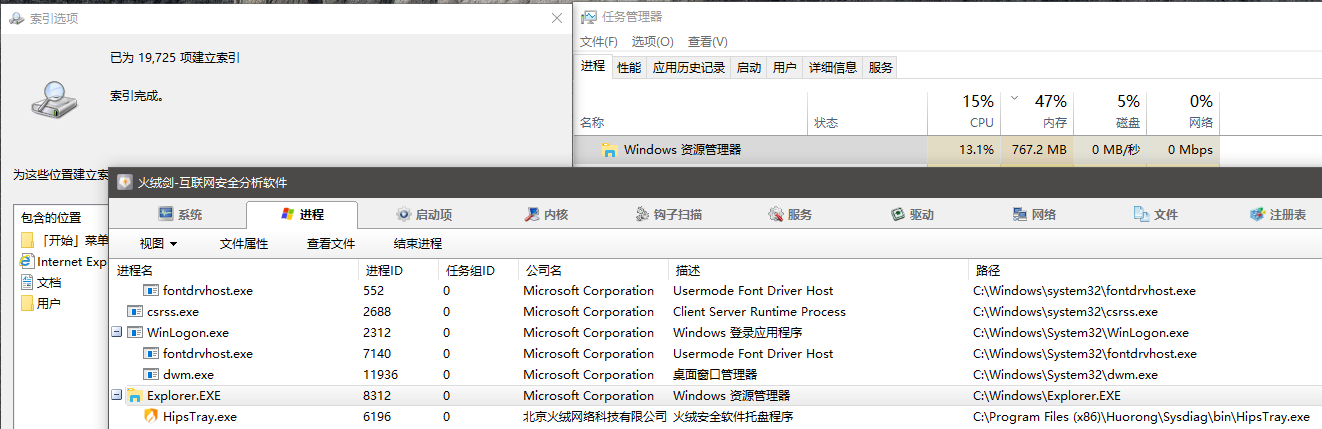
Task: Click the HipsTray.exe shield icon
Action: pos(151,417)
